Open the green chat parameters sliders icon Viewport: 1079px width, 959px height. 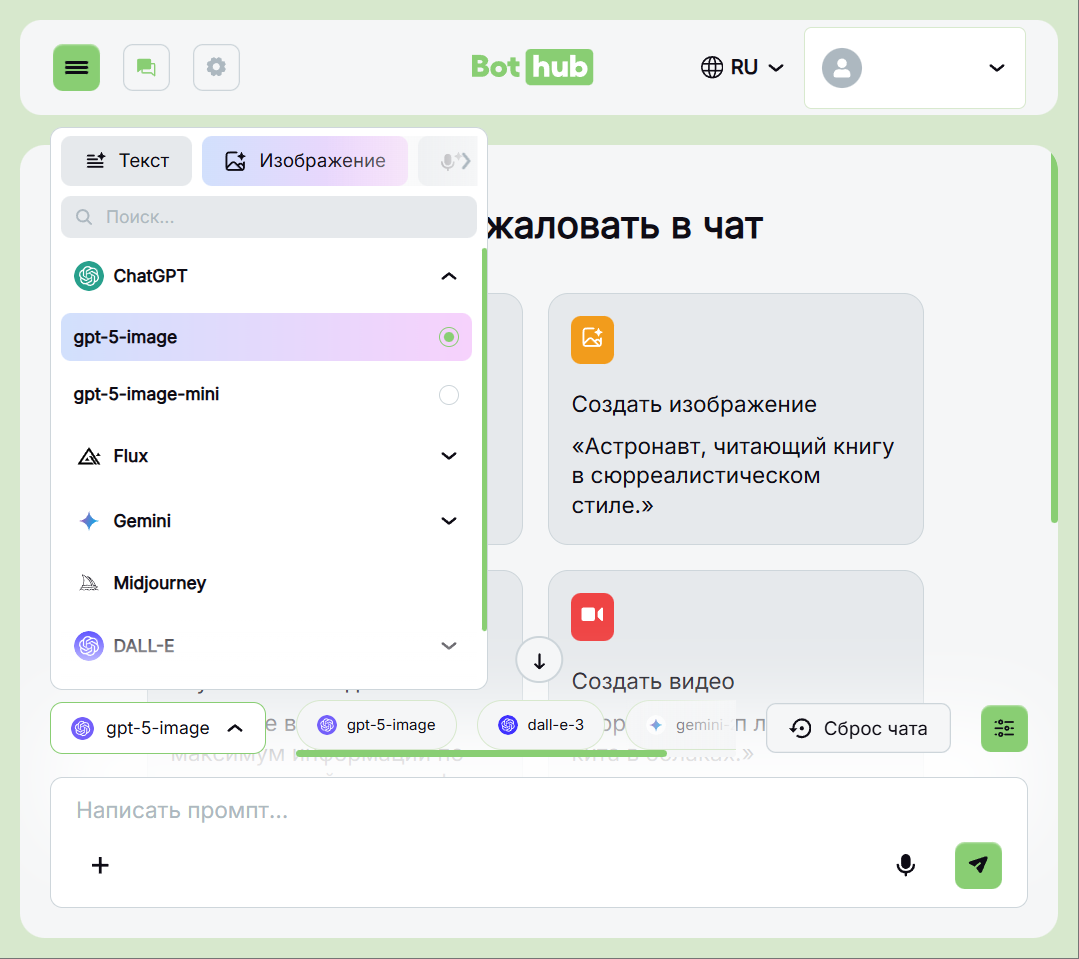[x=1004, y=728]
